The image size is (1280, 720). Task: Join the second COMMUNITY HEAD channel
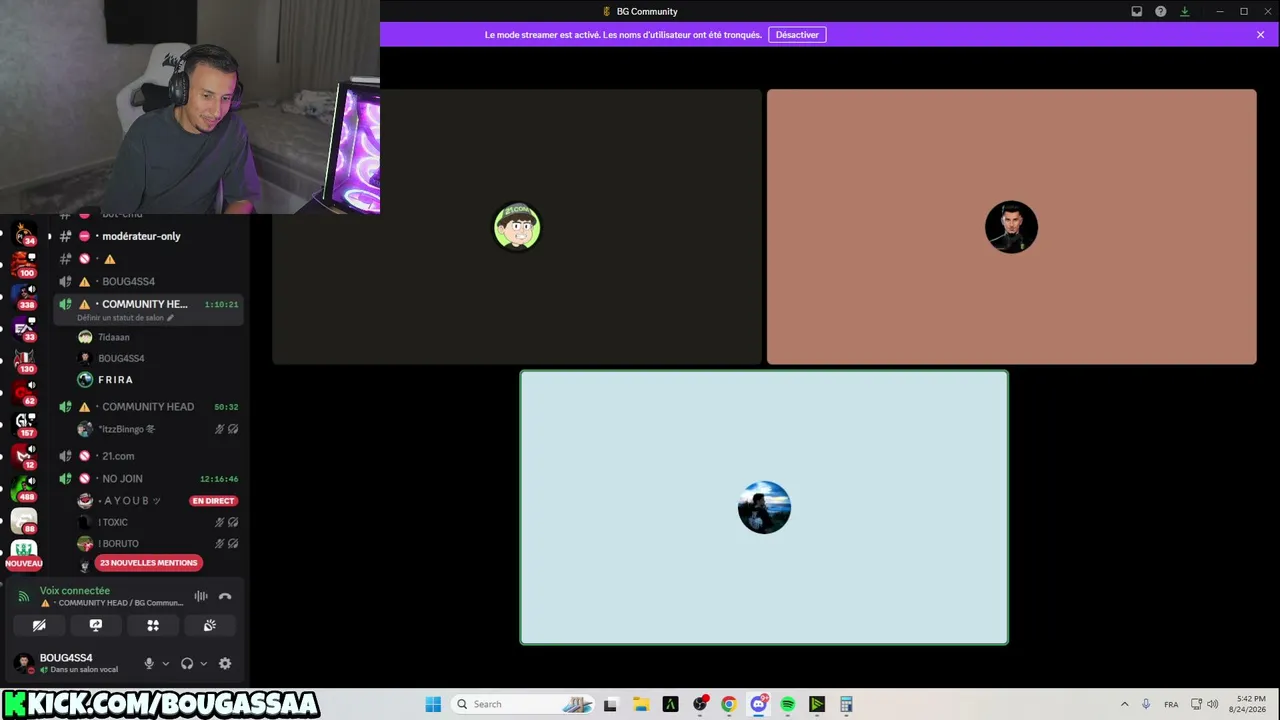pos(147,407)
